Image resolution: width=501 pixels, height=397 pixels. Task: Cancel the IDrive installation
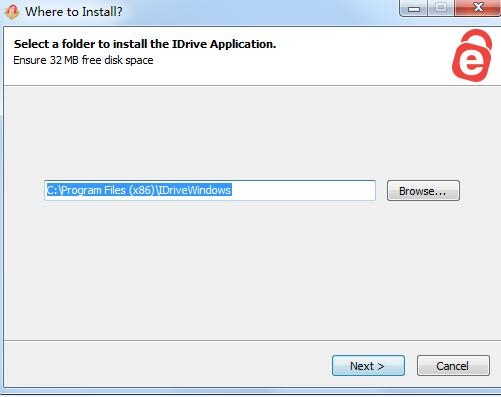[x=453, y=366]
